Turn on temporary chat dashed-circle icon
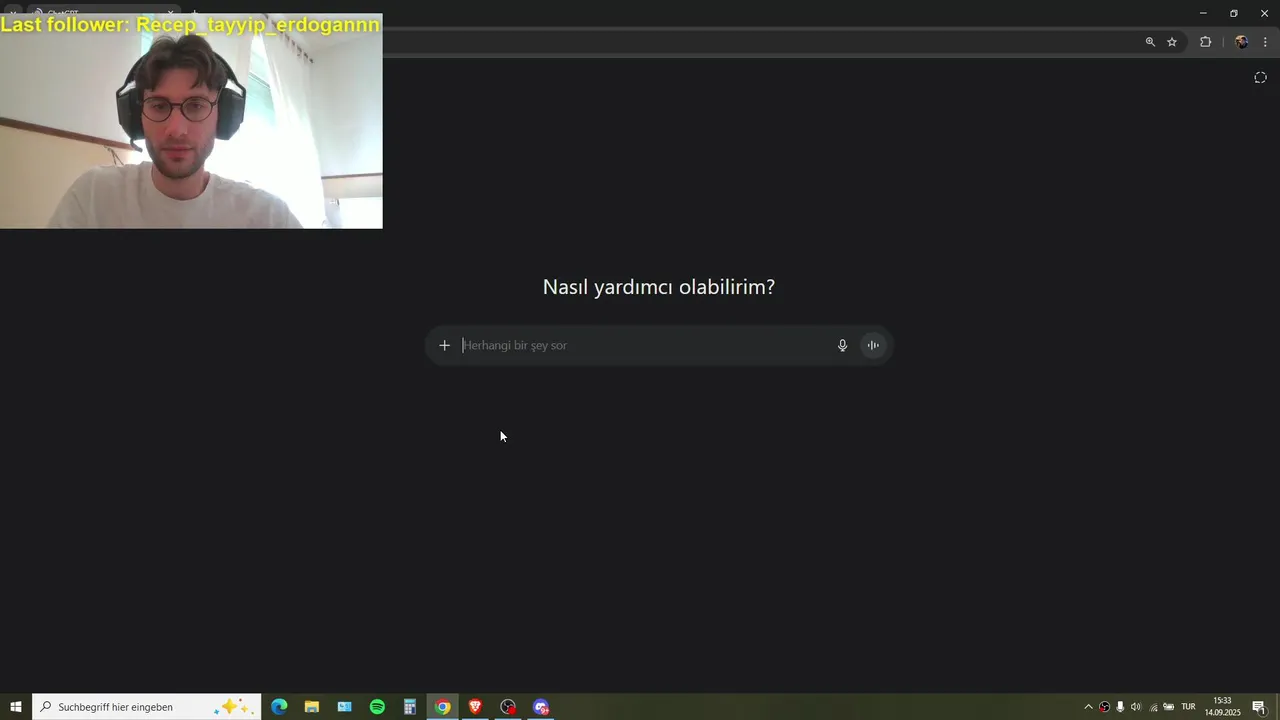1280x720 pixels. coord(1260,78)
